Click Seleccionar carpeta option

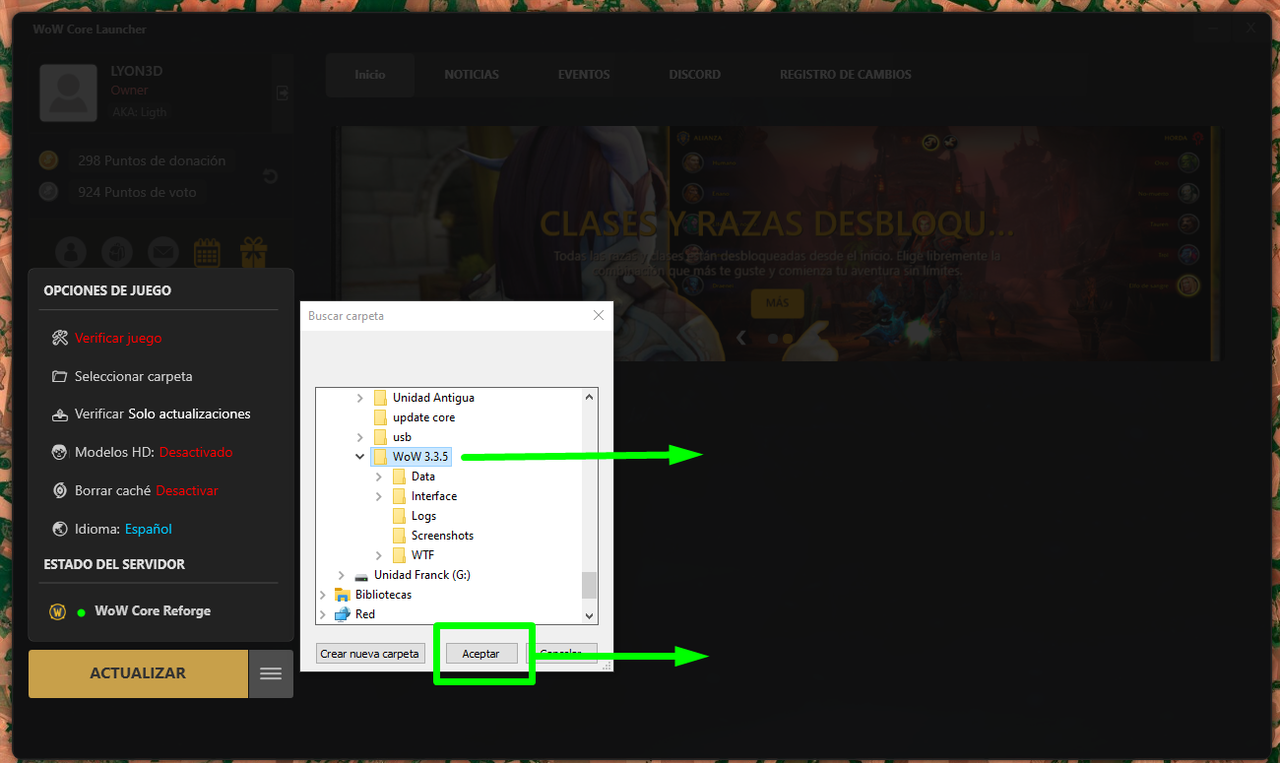point(134,376)
